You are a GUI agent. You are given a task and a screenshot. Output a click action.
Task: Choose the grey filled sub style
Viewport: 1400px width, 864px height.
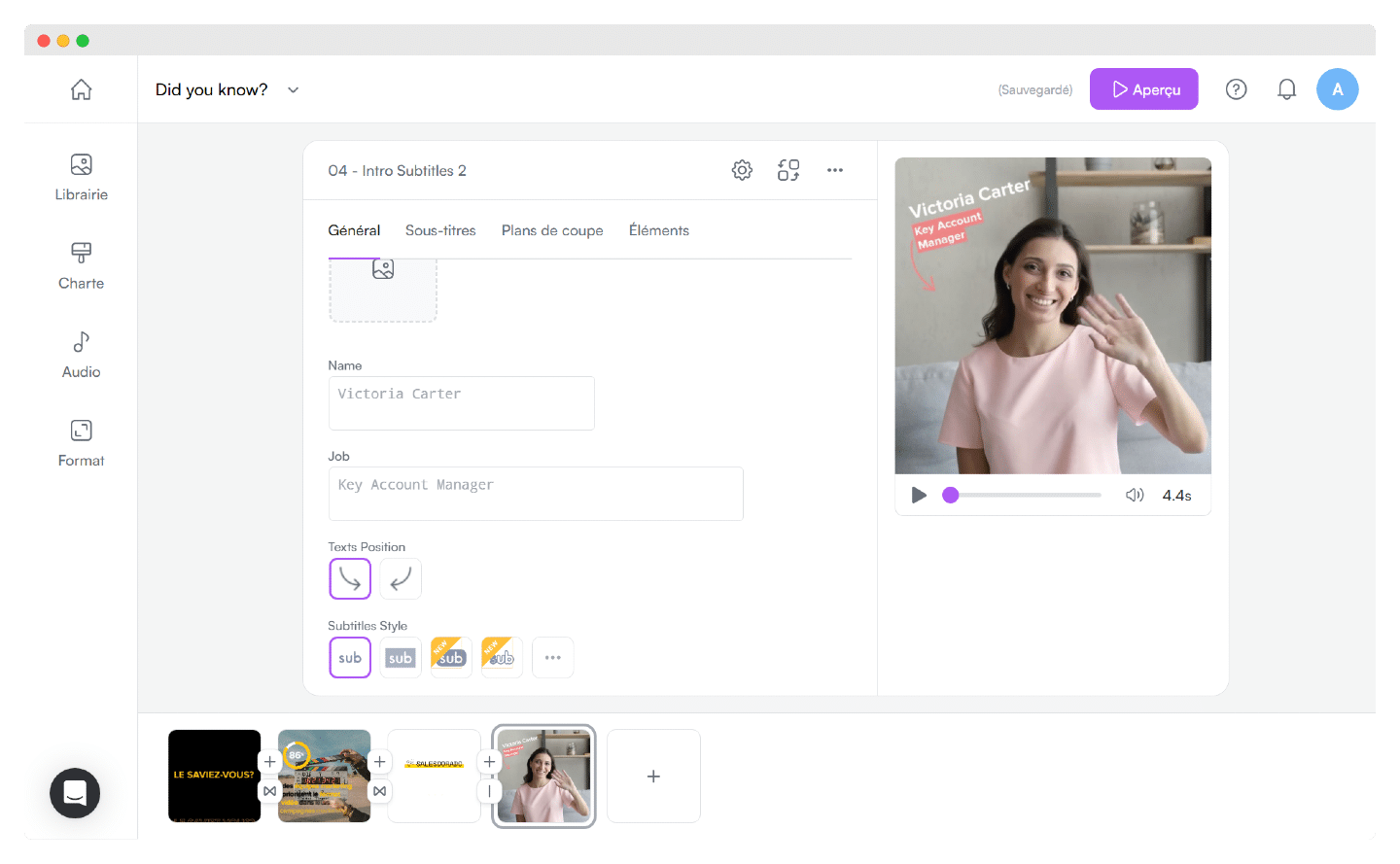[x=401, y=658]
